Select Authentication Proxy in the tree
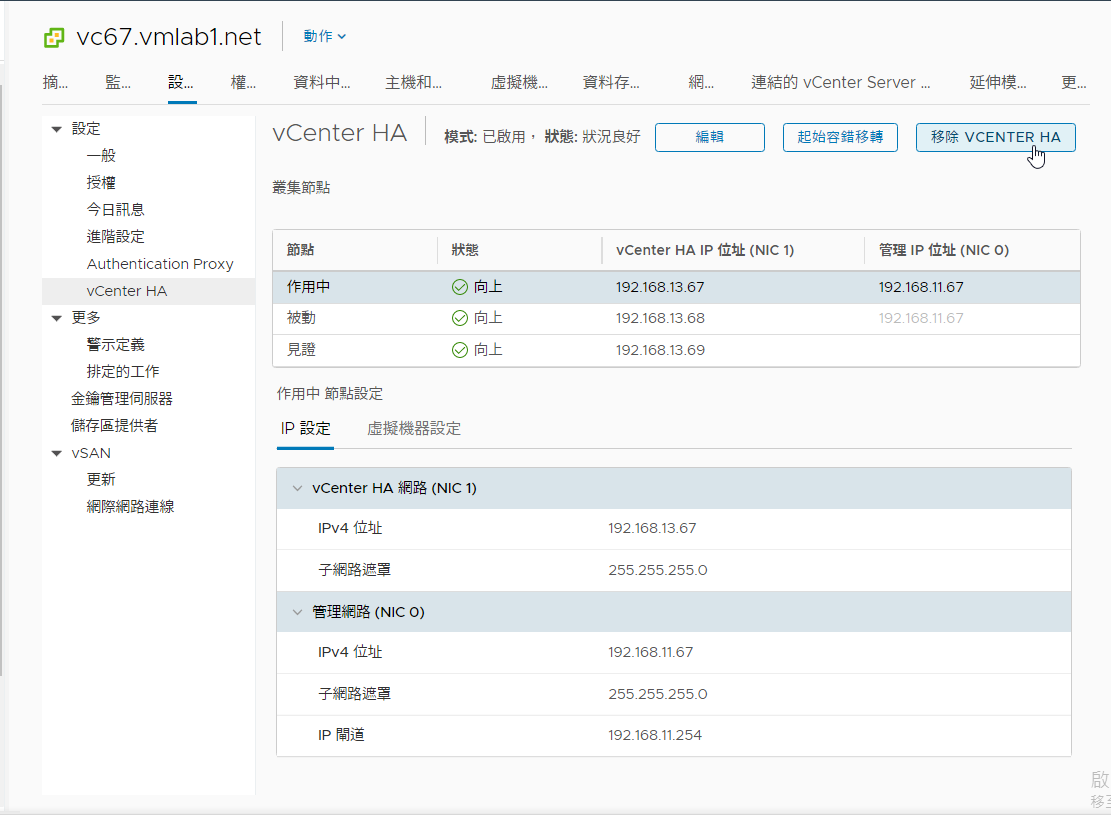This screenshot has width=1111, height=816. (x=160, y=264)
